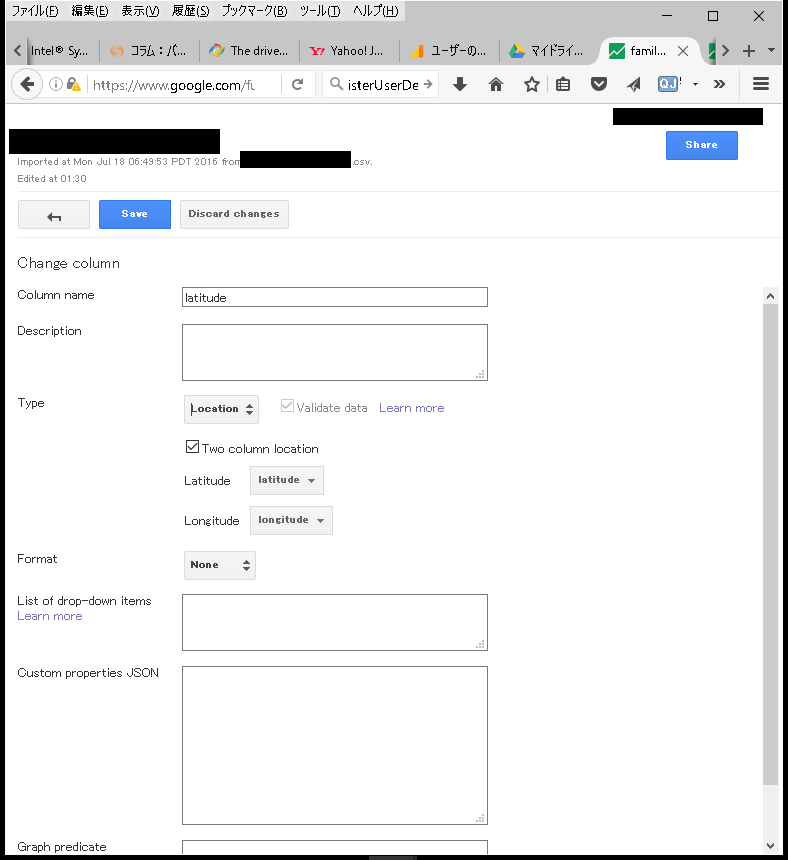Close the famil... tab

pyautogui.click(x=683, y=51)
